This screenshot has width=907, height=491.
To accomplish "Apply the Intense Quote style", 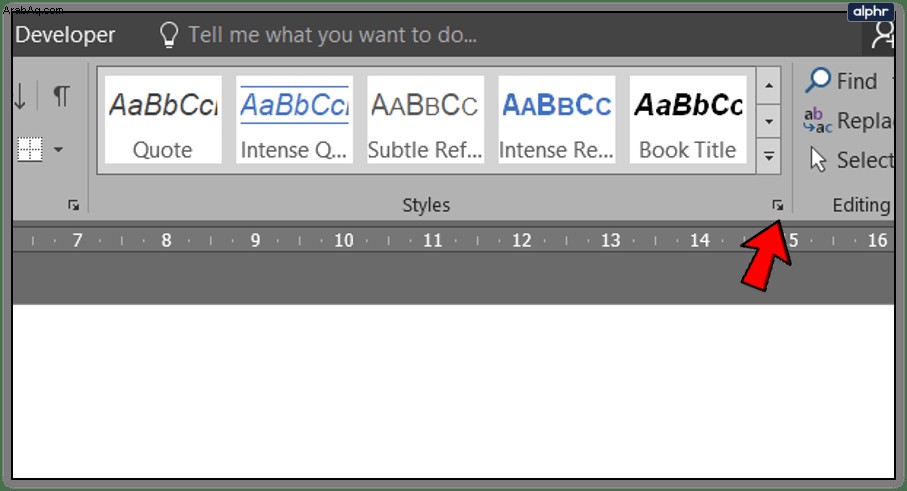I will coord(294,120).
